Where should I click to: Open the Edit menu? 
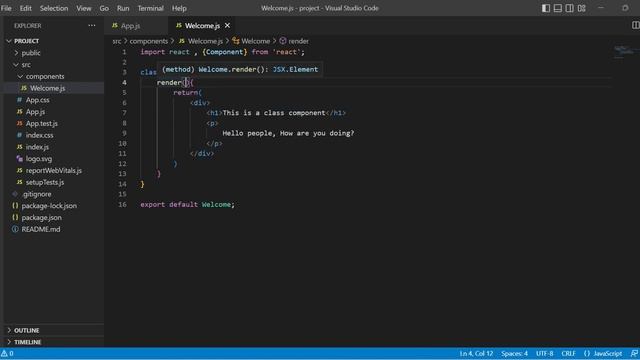[x=25, y=8]
